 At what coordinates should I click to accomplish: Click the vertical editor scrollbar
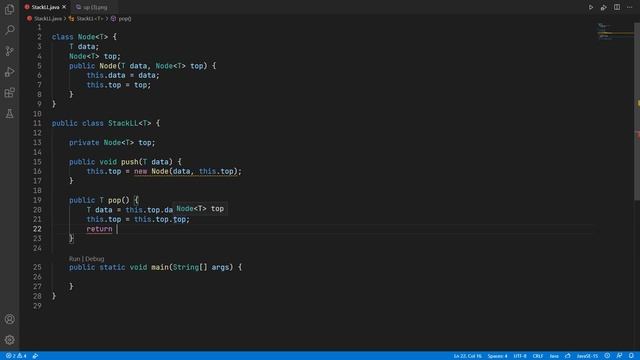pyautogui.click(x=637, y=110)
